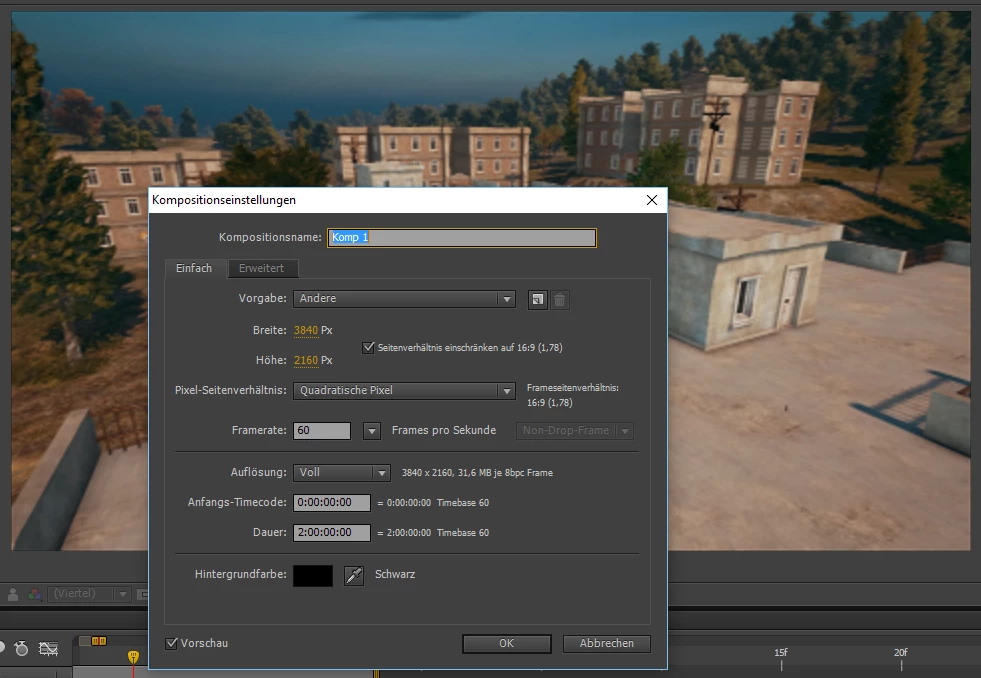This screenshot has height=678, width=981.
Task: Open the Graph Editor in timeline
Action: 48,649
